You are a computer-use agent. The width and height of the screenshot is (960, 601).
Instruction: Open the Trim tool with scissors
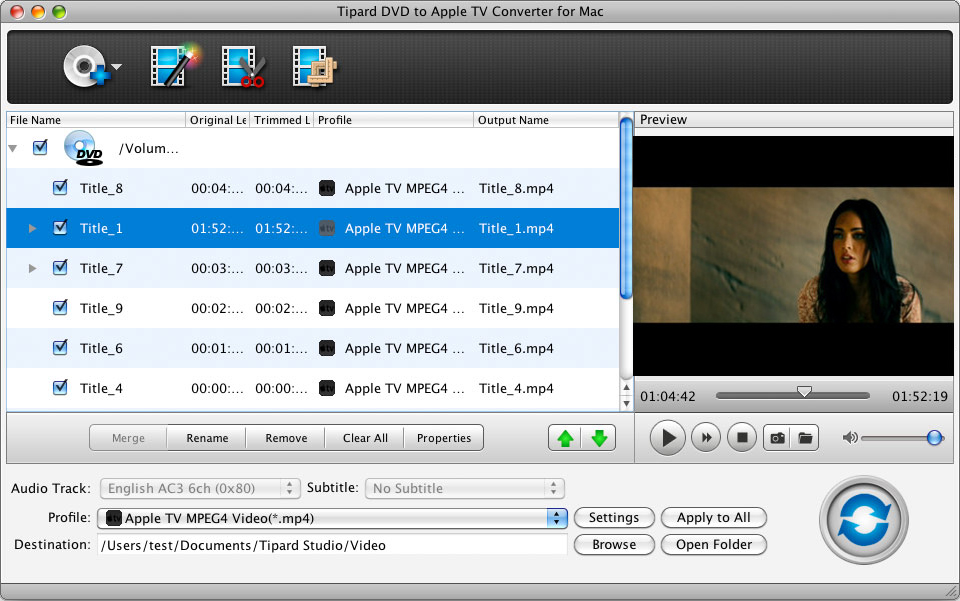243,67
